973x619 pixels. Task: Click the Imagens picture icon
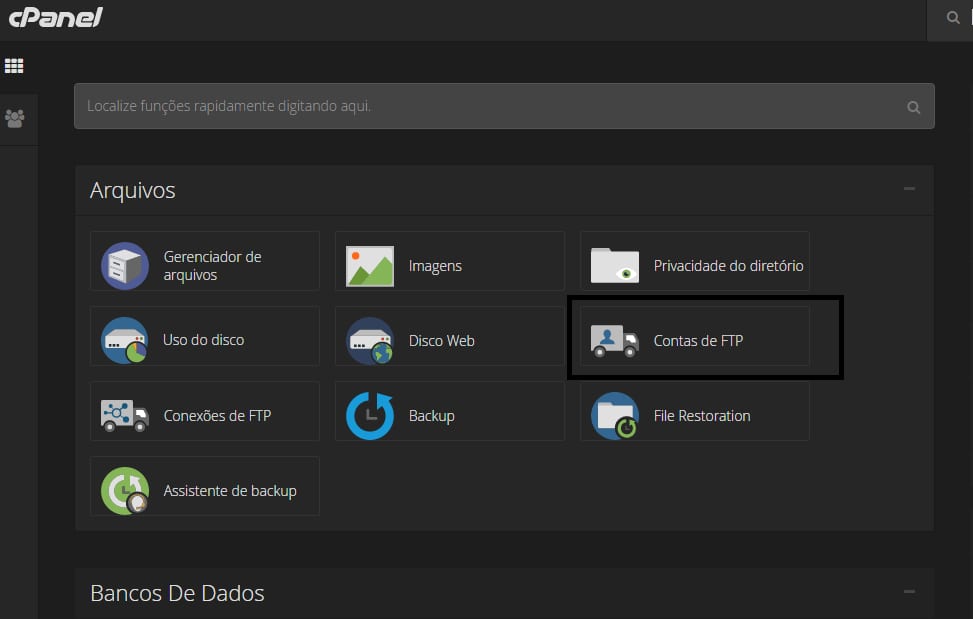[370, 266]
